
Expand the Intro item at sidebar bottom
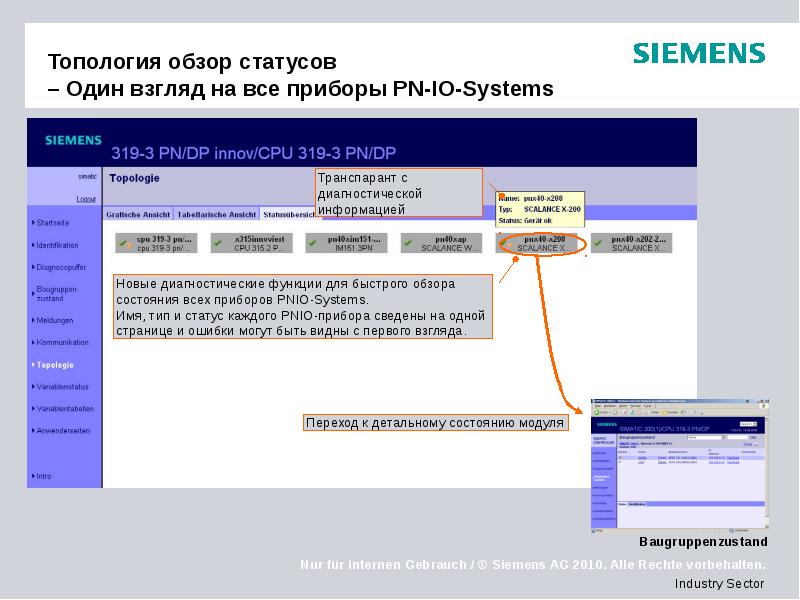point(32,476)
